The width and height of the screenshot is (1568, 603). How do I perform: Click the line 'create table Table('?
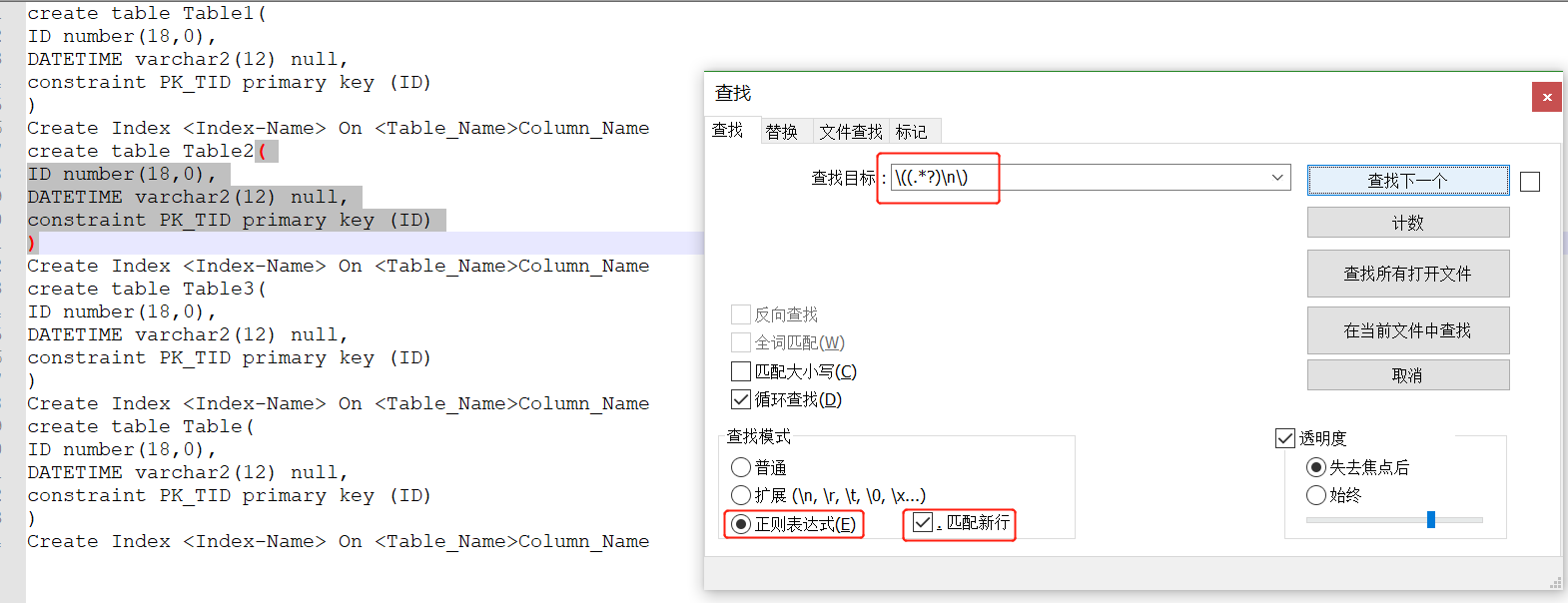click(x=141, y=426)
